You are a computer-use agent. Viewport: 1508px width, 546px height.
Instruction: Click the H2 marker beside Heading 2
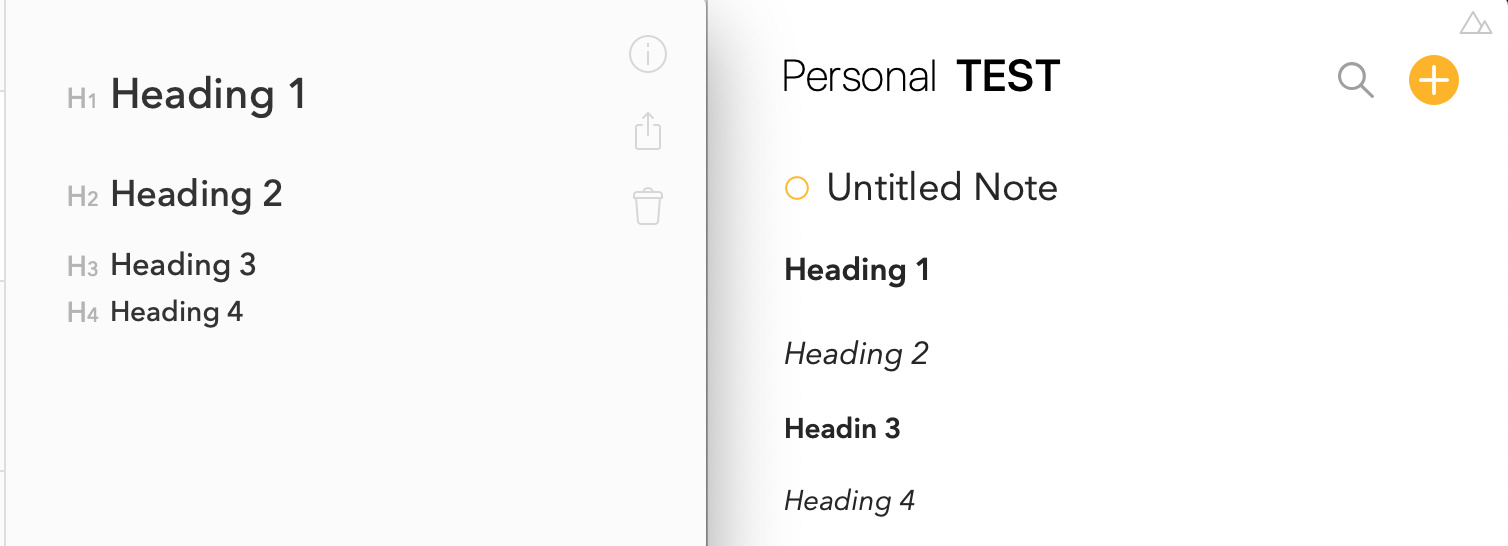pyautogui.click(x=82, y=196)
